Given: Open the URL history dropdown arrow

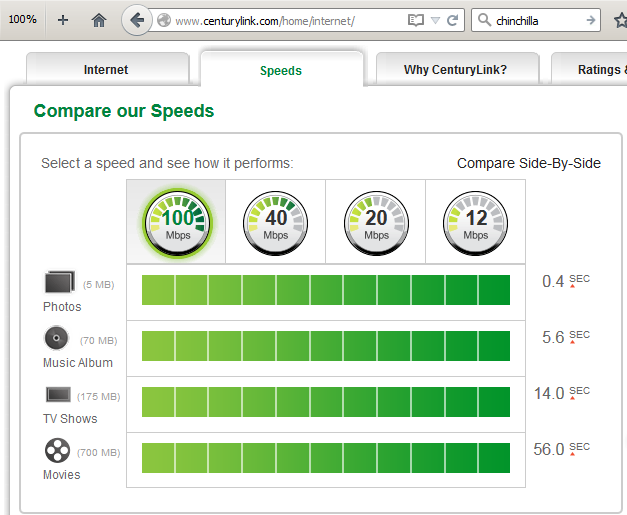Looking at the screenshot, I should 435,20.
